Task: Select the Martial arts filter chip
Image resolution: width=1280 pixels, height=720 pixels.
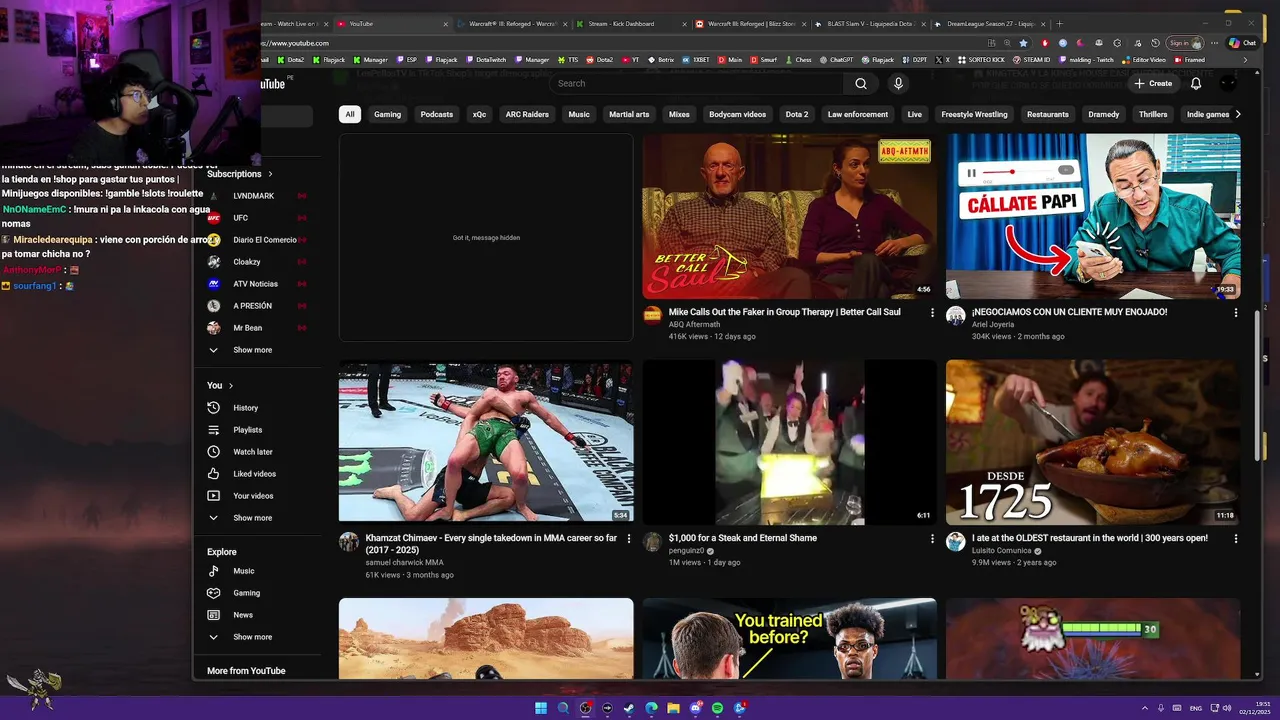Action: click(x=629, y=114)
